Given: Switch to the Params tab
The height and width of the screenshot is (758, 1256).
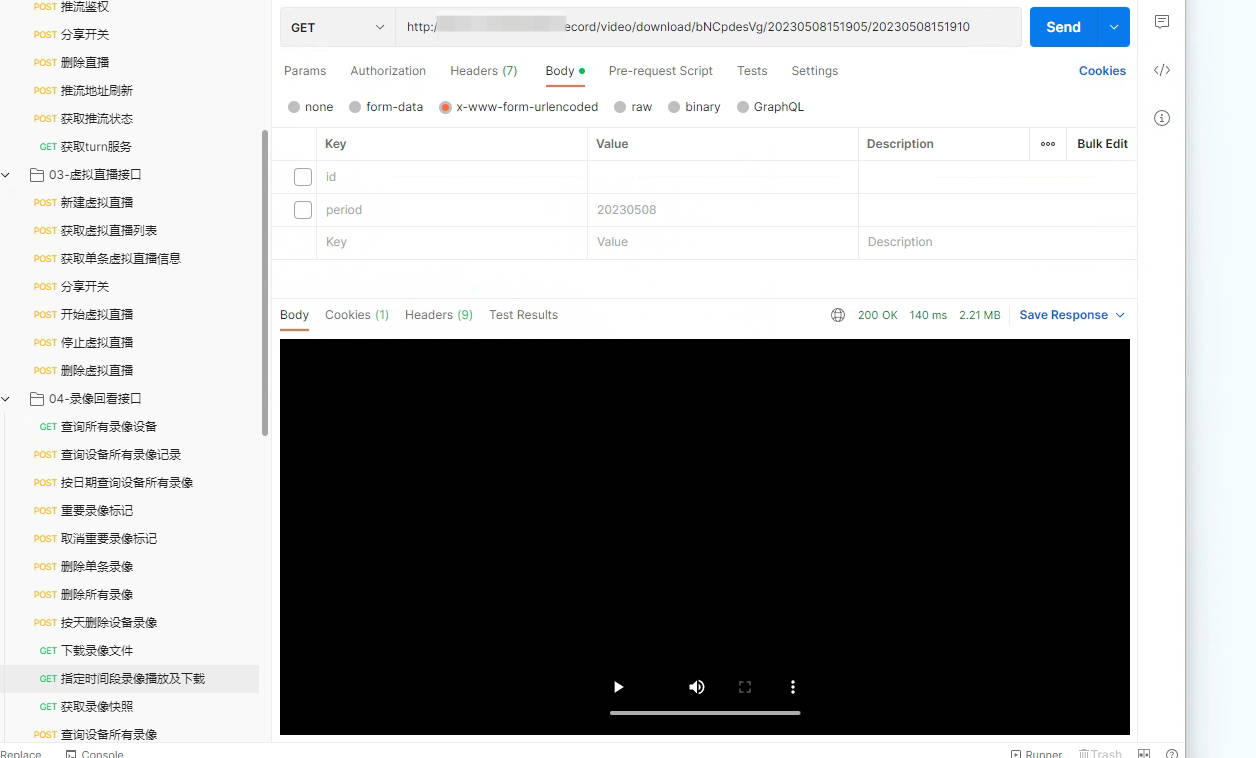Looking at the screenshot, I should pos(305,71).
